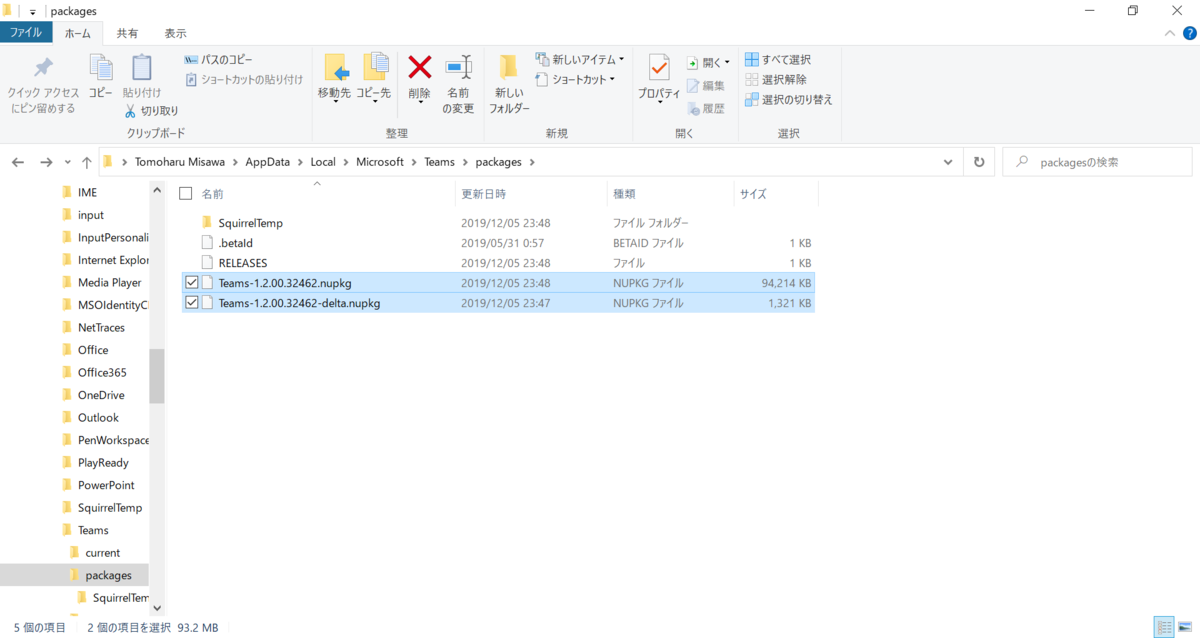
Task: Expand recent locations dropdown near navigation arrows
Action: pos(68,162)
